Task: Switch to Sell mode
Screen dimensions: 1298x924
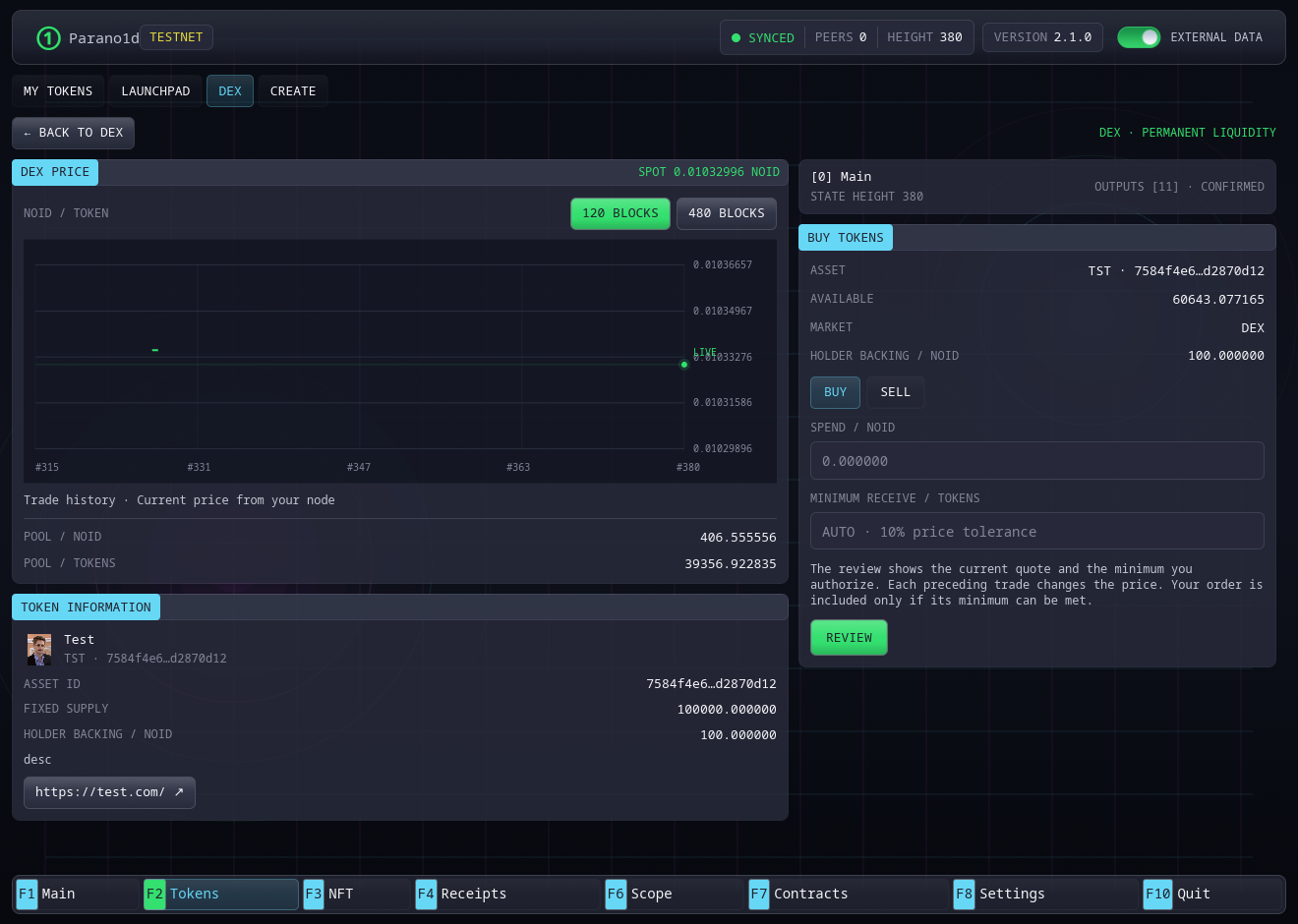Action: click(x=896, y=392)
